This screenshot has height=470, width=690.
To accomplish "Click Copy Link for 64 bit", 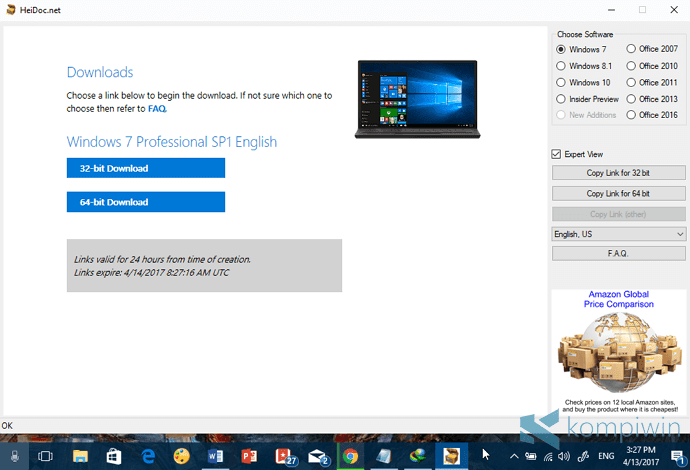I will click(618, 194).
